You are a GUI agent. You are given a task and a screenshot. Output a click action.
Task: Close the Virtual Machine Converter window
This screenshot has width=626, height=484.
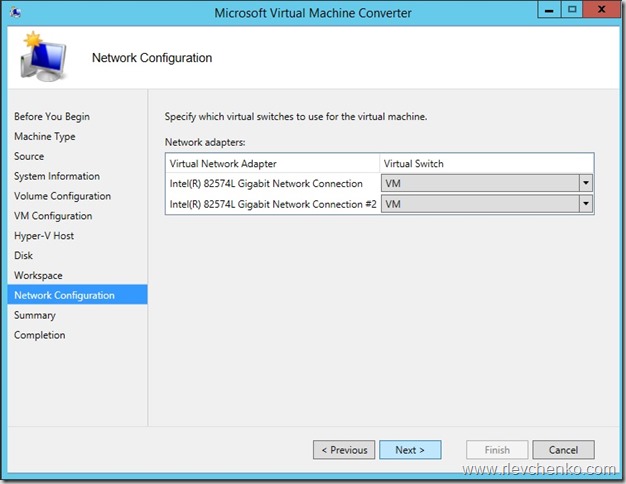coord(601,10)
